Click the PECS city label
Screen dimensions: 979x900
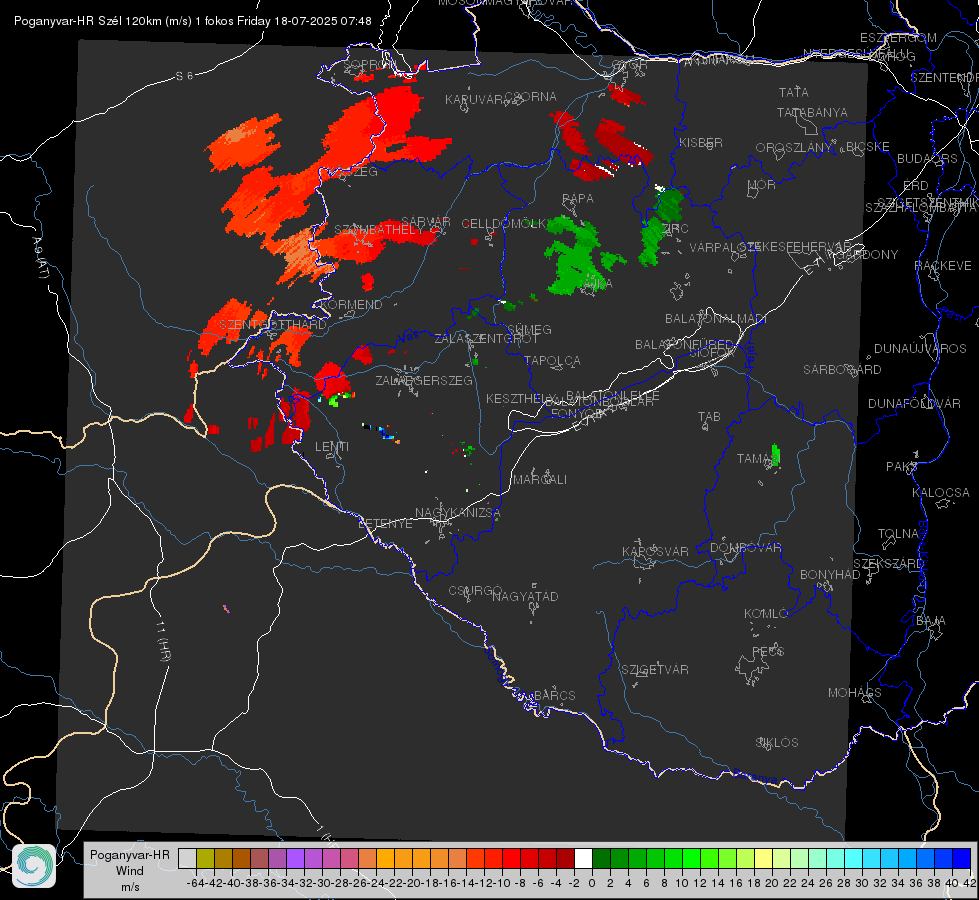767,651
